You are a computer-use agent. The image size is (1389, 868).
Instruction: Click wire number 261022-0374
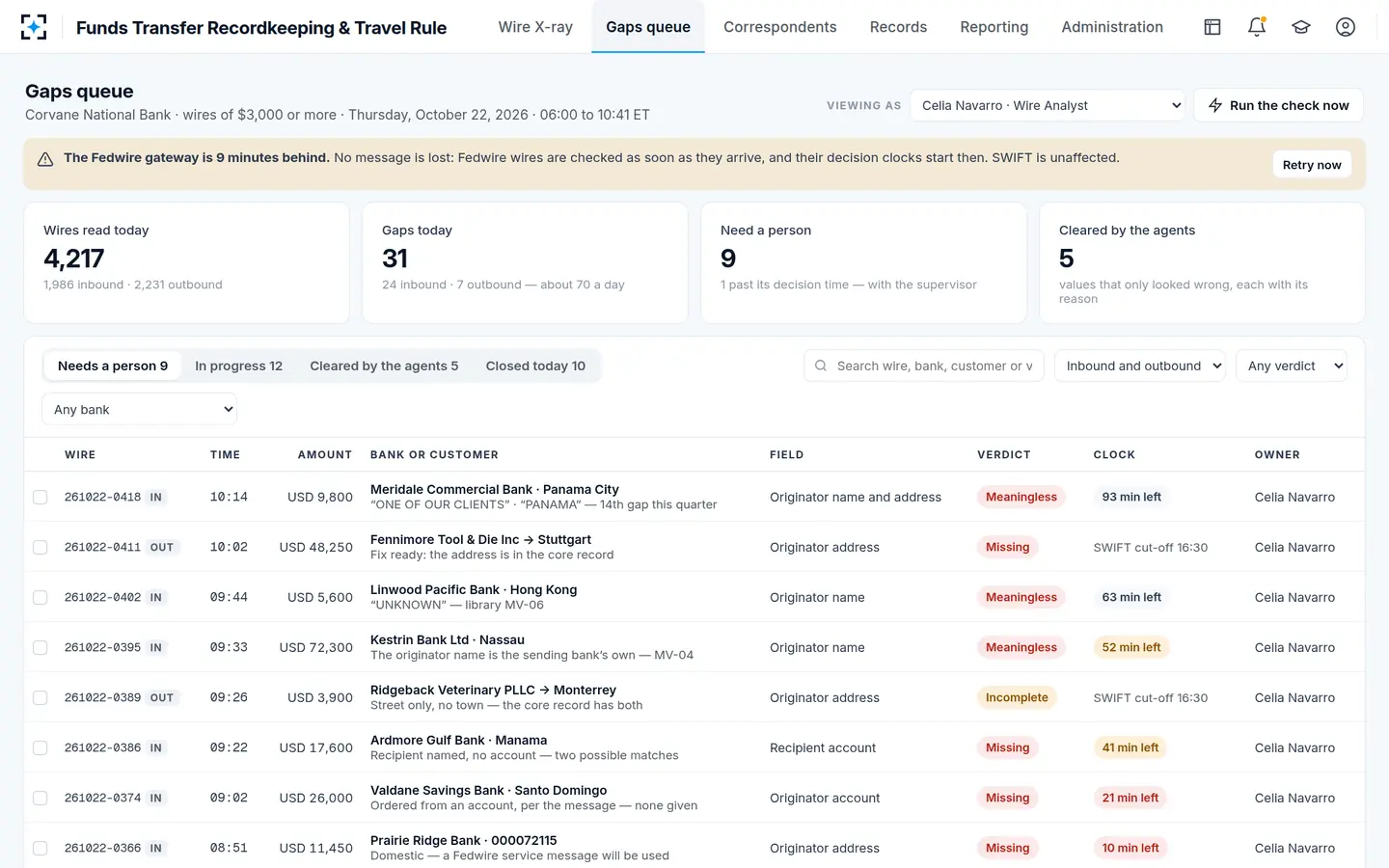click(102, 798)
